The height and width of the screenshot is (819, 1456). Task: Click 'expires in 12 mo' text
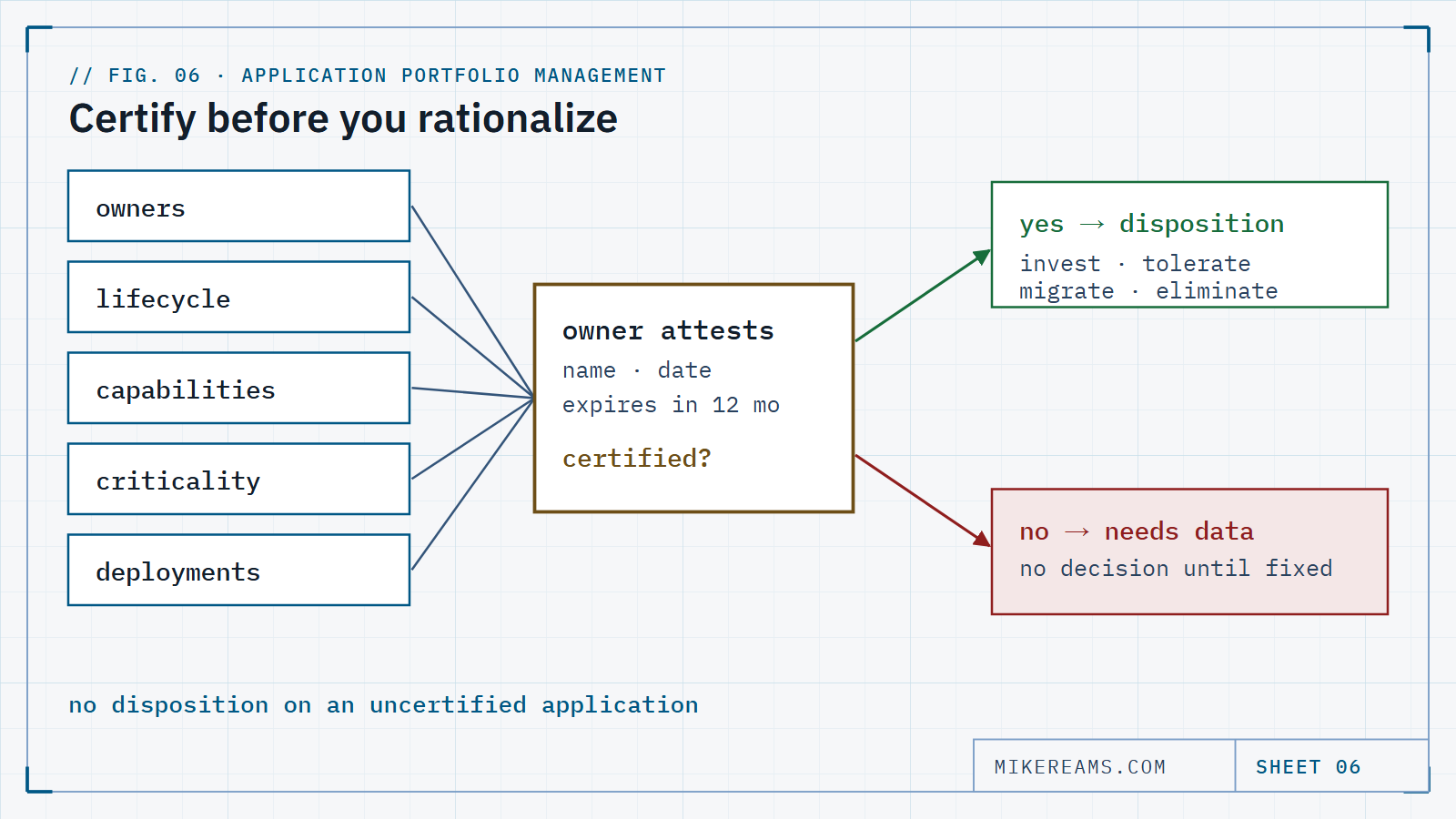coord(671,405)
